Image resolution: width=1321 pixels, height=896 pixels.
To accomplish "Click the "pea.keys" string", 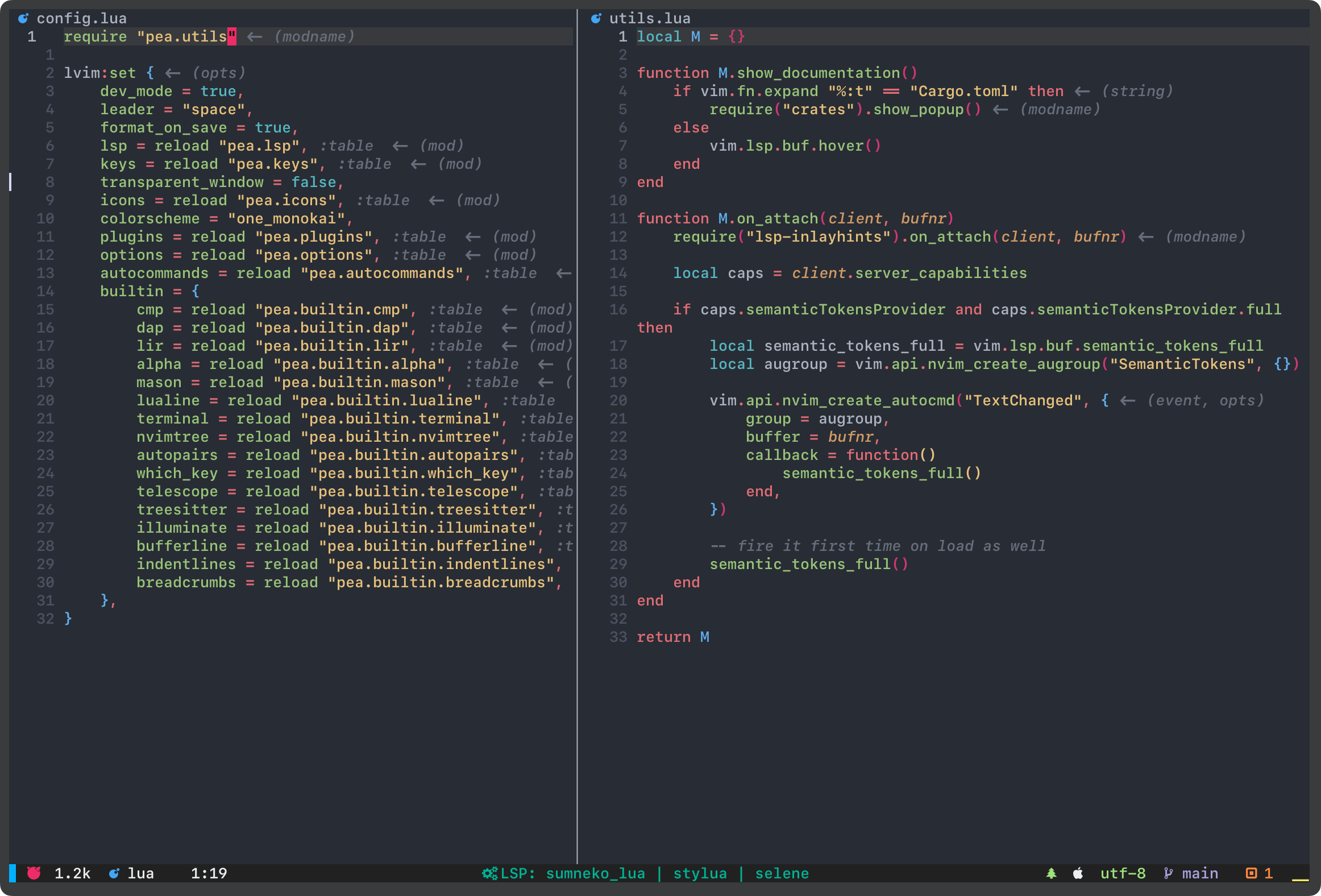I will (273, 164).
